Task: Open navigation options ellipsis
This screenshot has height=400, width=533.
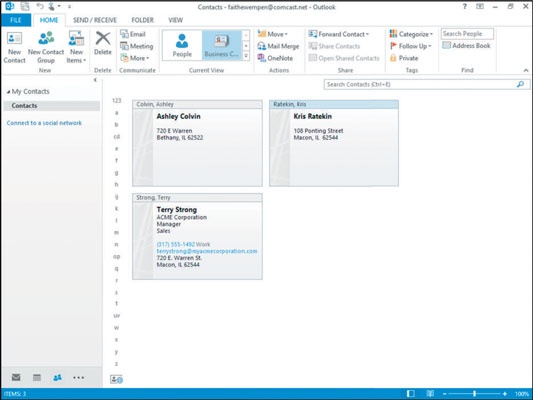Action: pos(79,377)
